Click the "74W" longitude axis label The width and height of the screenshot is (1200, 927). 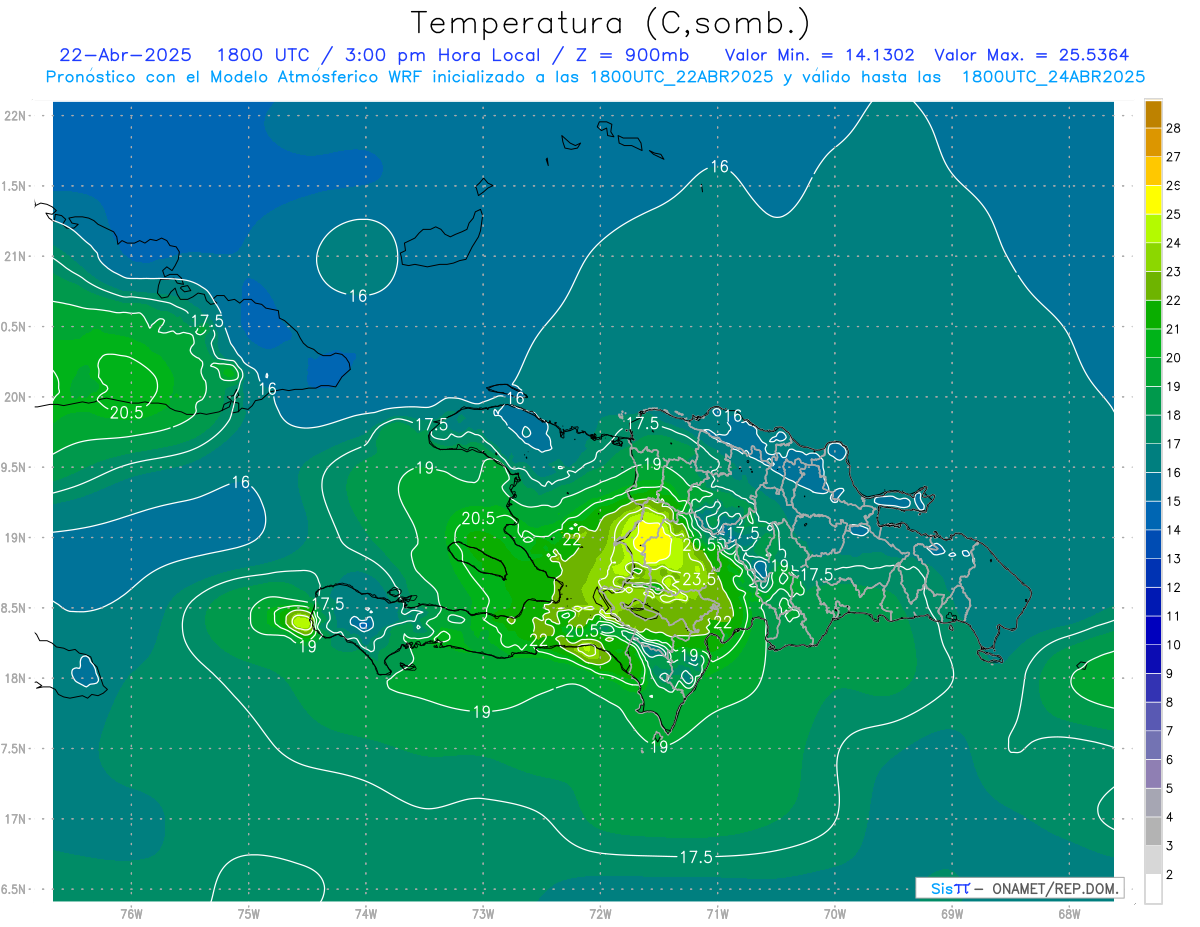tap(366, 914)
